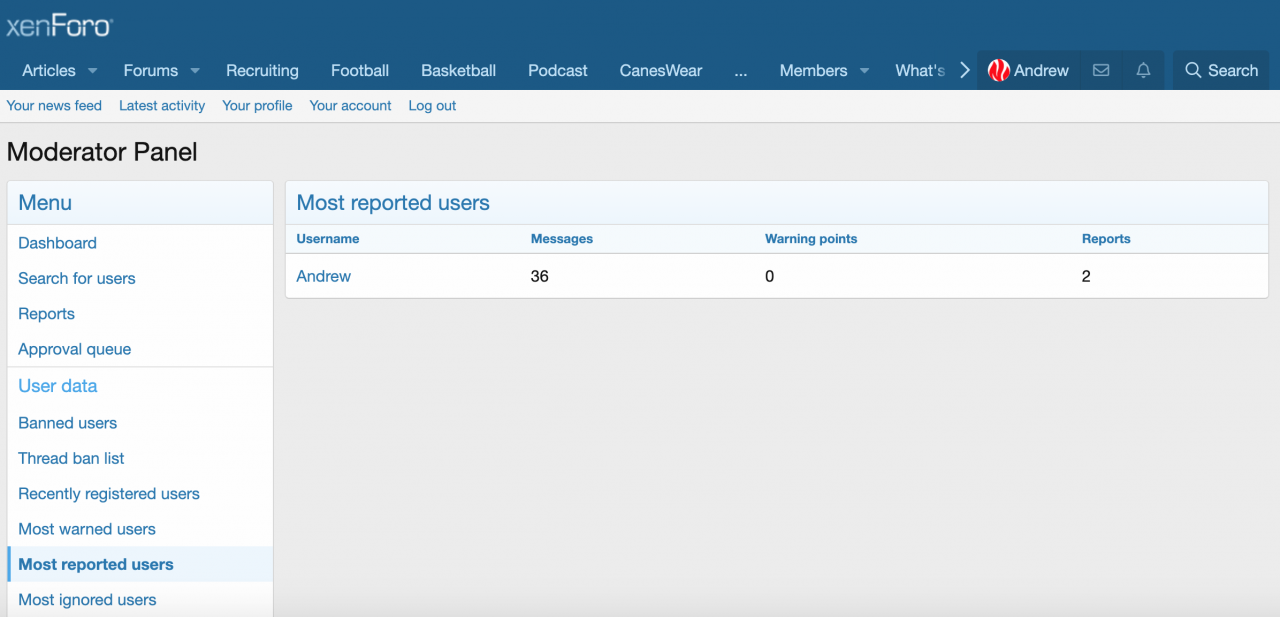
Task: Click the more (…) navigation item
Action: [740, 70]
